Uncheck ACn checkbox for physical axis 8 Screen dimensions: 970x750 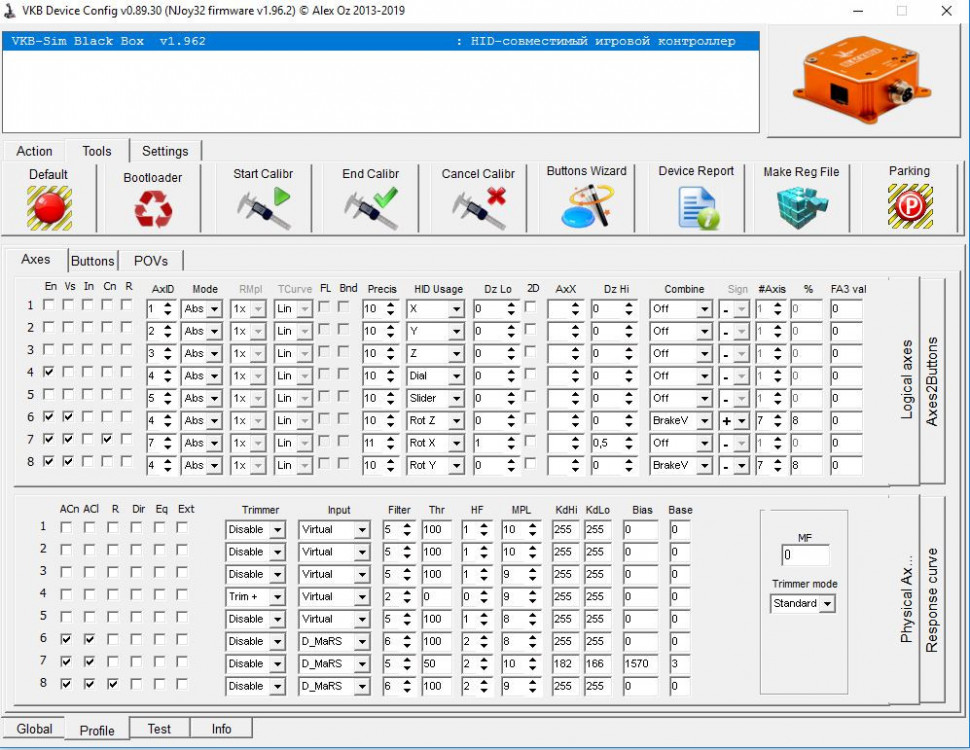click(66, 684)
